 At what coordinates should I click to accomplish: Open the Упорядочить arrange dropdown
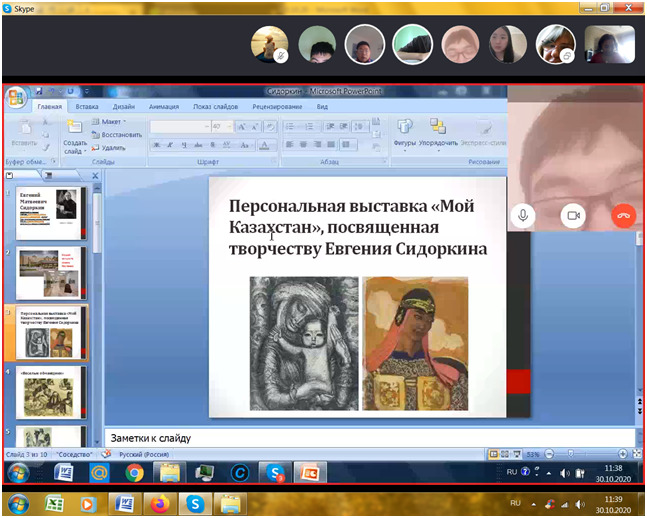click(x=438, y=131)
